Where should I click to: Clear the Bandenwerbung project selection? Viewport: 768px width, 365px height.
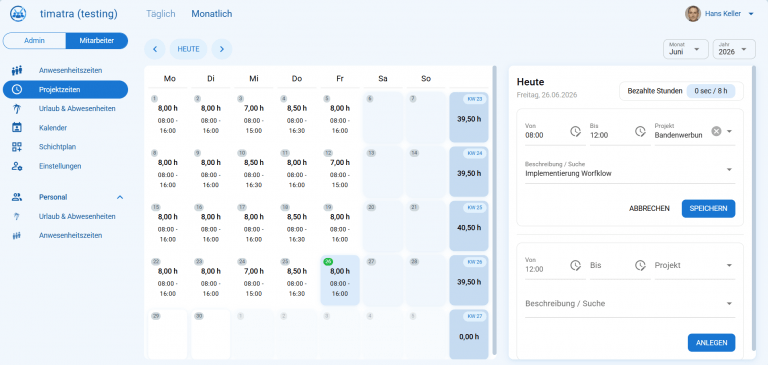click(716, 131)
